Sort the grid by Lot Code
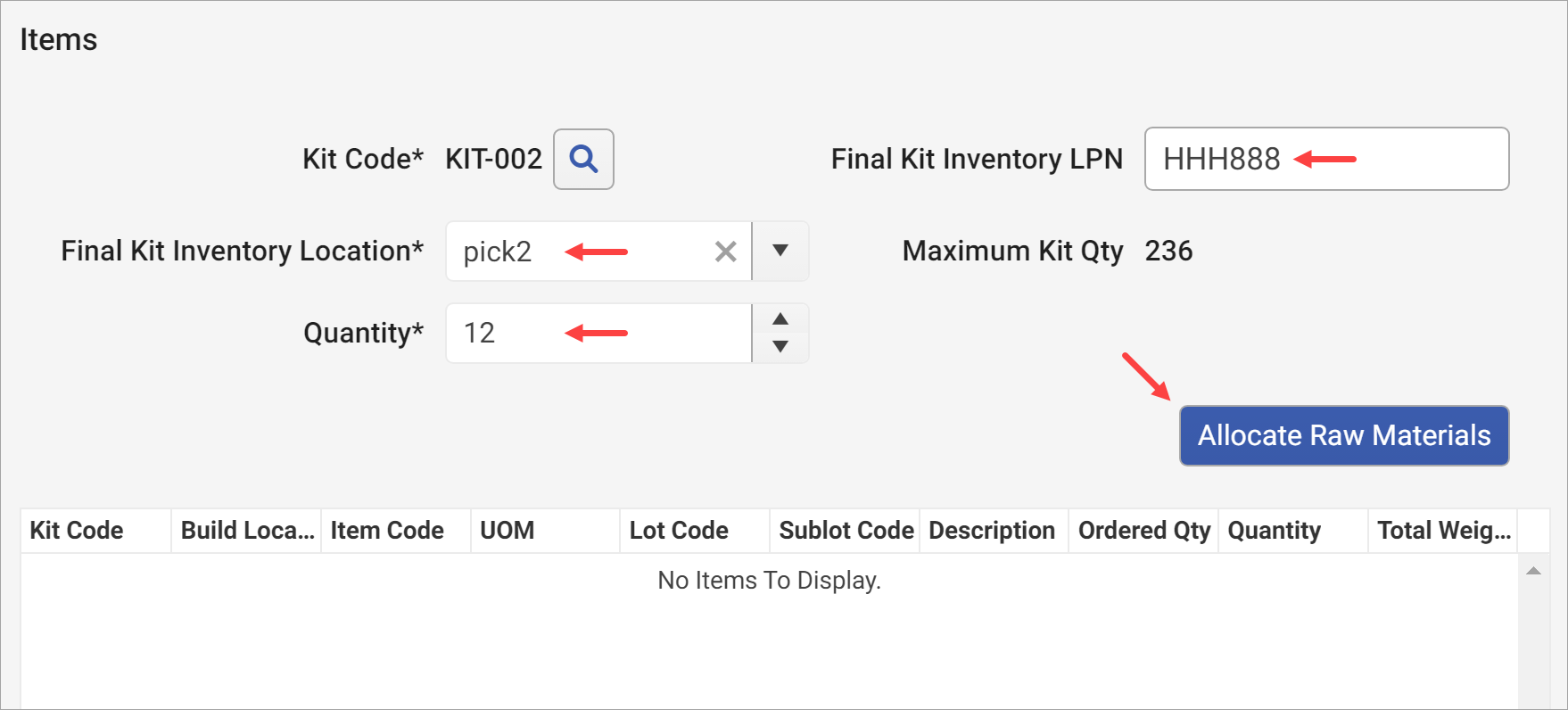This screenshot has height=710, width=1568. click(678, 531)
